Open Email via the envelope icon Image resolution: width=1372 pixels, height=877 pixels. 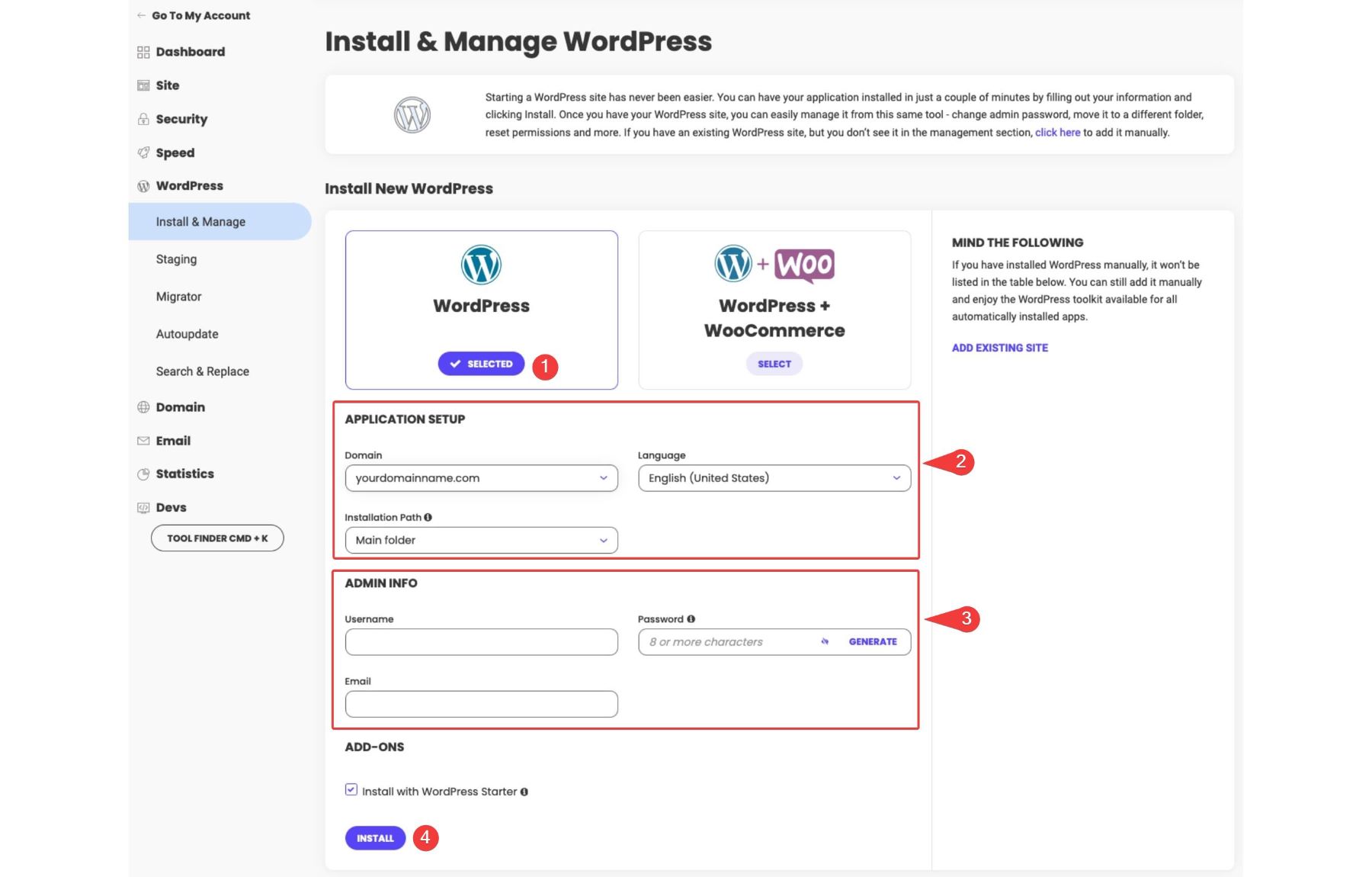(x=143, y=440)
